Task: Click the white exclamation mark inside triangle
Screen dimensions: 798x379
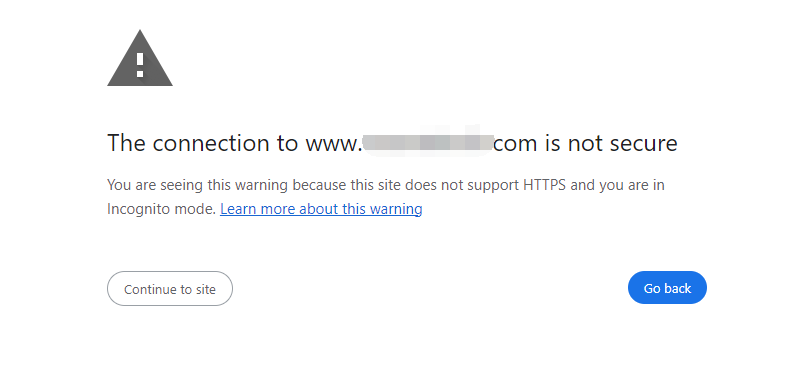Action: 140,65
